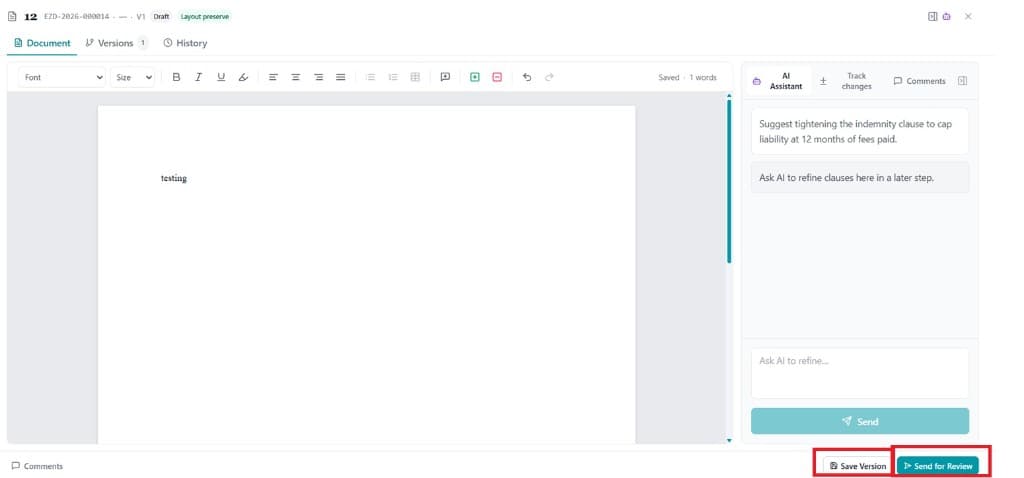Apply bold formatting from toolbar
This screenshot has height=478, width=1024.
pyautogui.click(x=176, y=77)
